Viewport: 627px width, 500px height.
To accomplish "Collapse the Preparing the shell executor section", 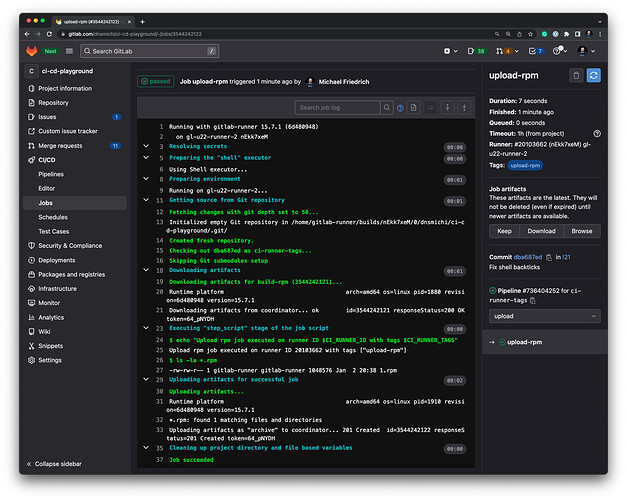I will (x=146, y=158).
